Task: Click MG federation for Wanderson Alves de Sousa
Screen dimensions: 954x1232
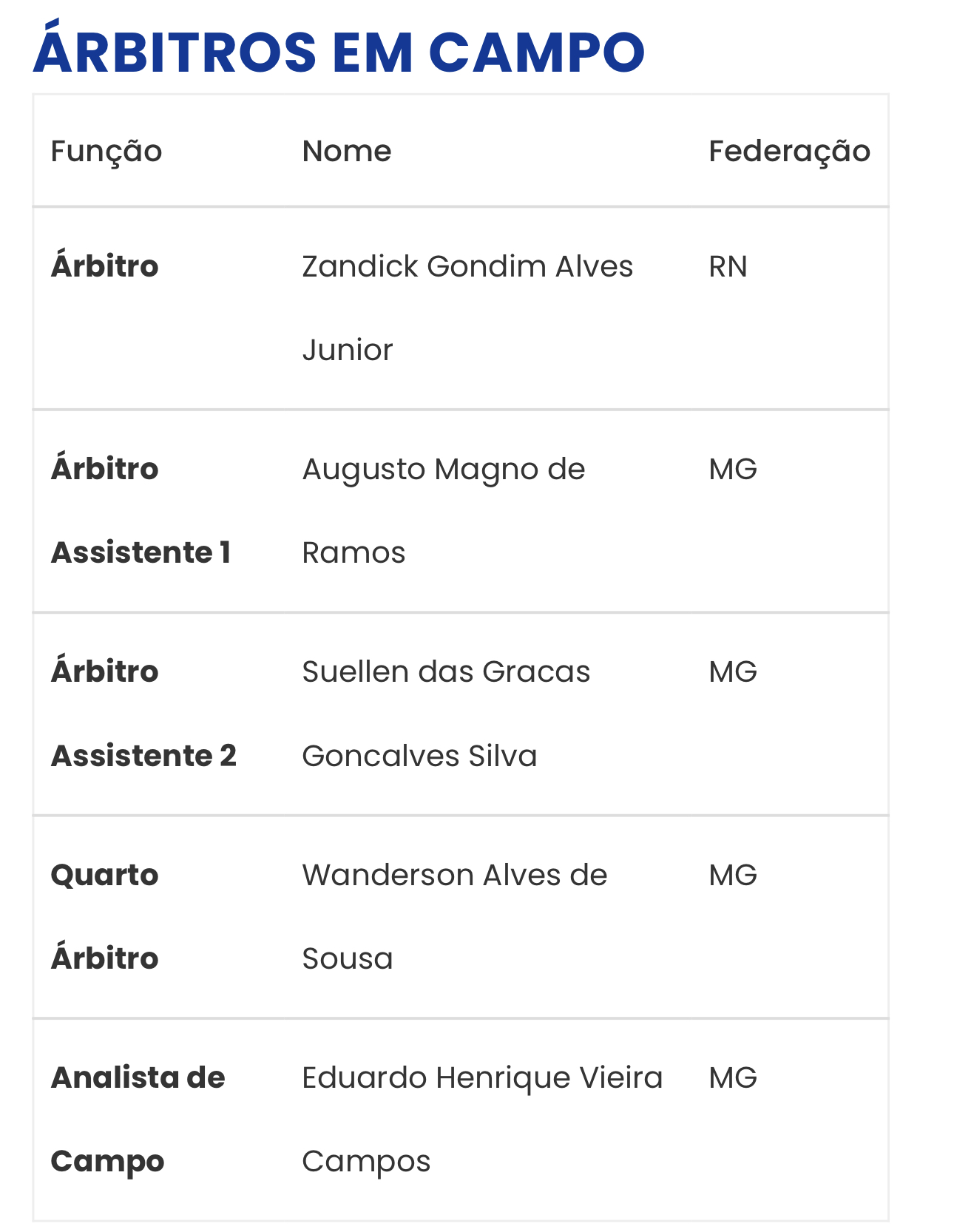Action: [x=733, y=875]
